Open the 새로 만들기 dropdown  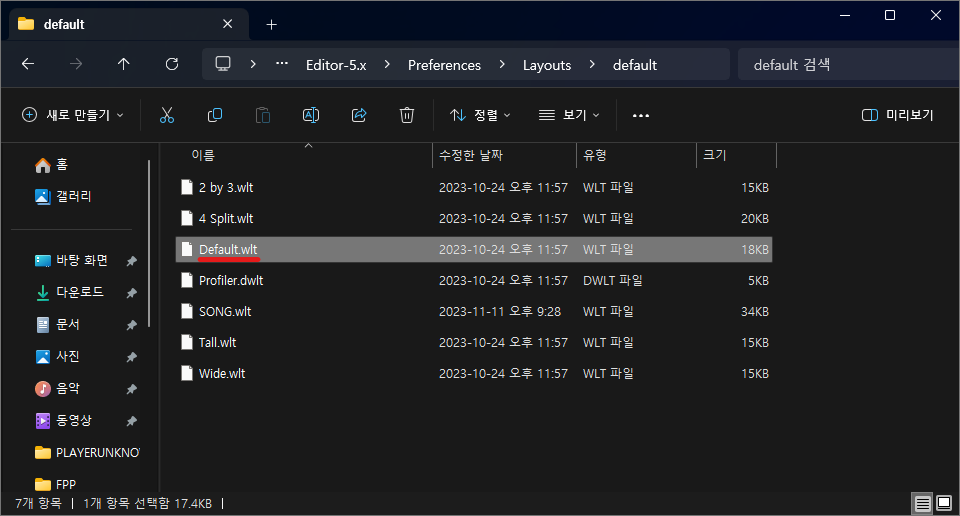click(73, 115)
